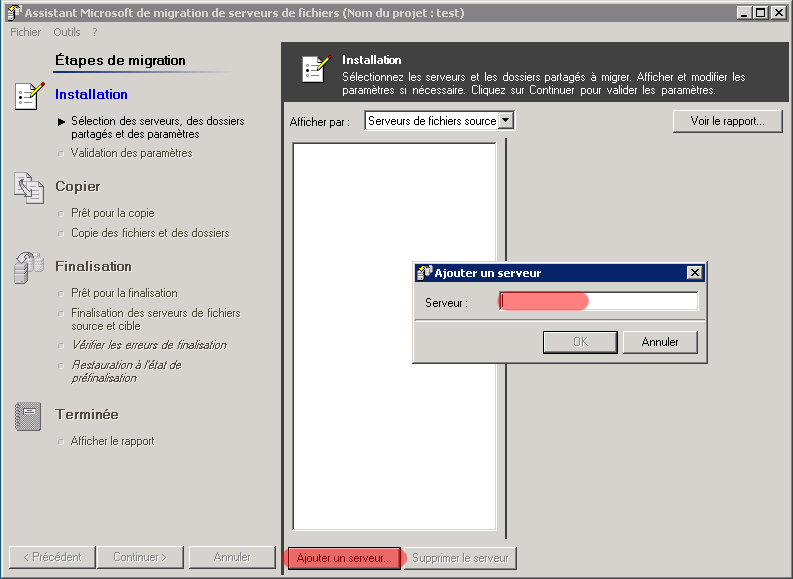The width and height of the screenshot is (793, 579).
Task: Click the Finalisation step servers icon
Action: [x=29, y=268]
